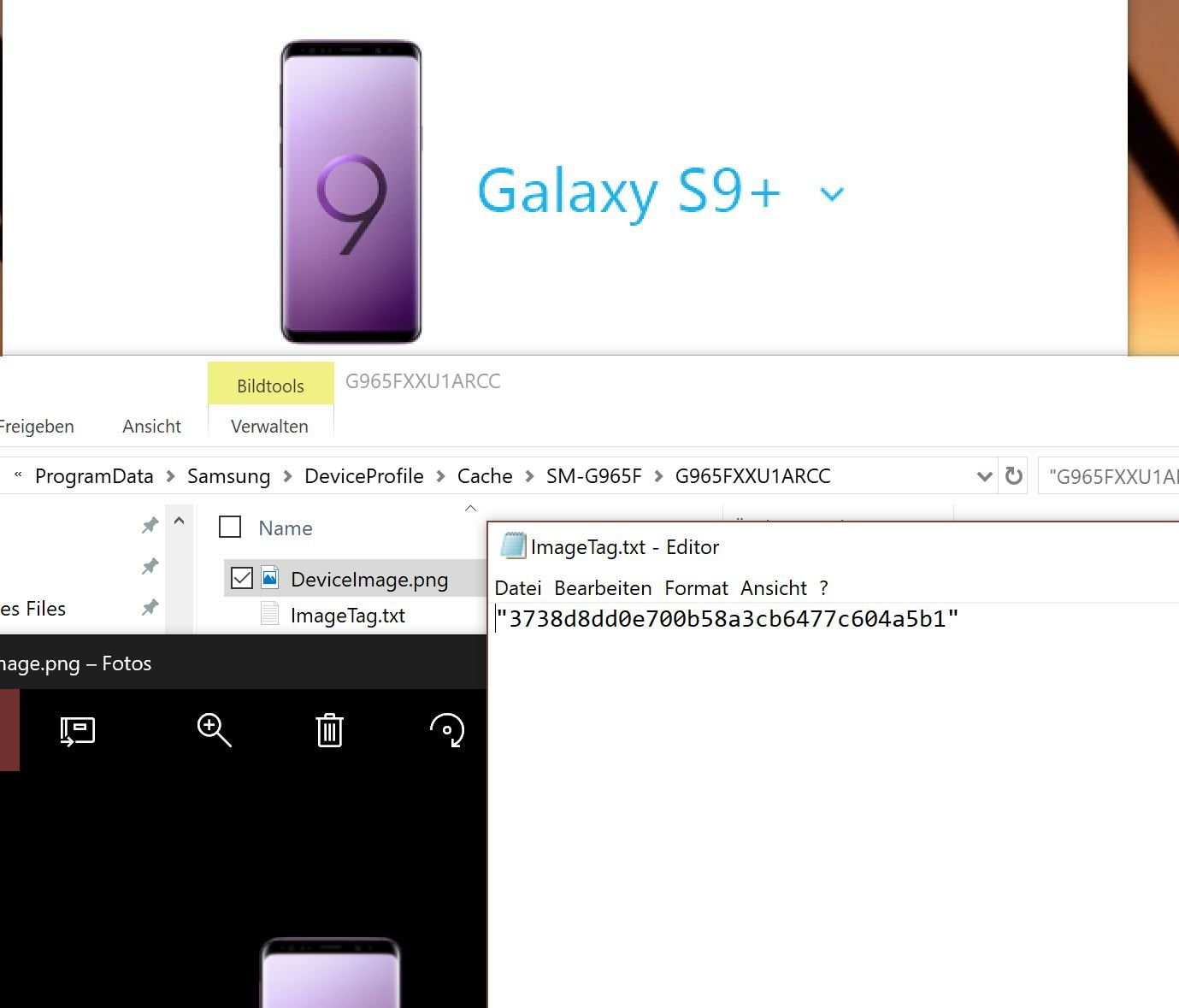Image resolution: width=1179 pixels, height=1008 pixels.
Task: Click the zoom magnifier icon in Fotos
Action: (214, 730)
